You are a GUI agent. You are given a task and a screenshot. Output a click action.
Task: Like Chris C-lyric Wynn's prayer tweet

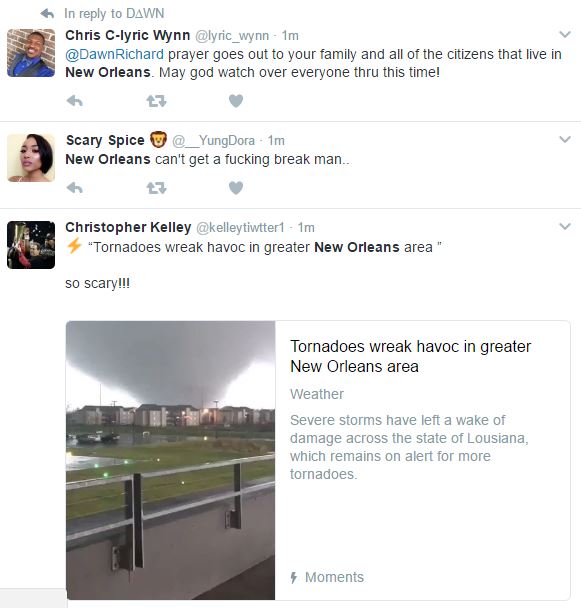tap(236, 101)
